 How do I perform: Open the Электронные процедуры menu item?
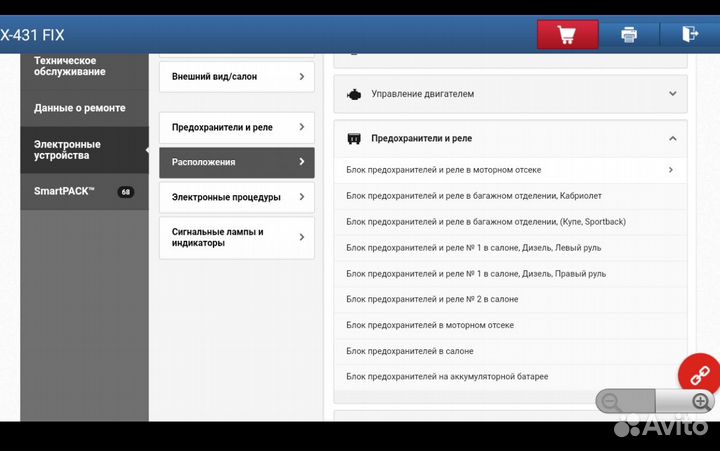coord(236,197)
